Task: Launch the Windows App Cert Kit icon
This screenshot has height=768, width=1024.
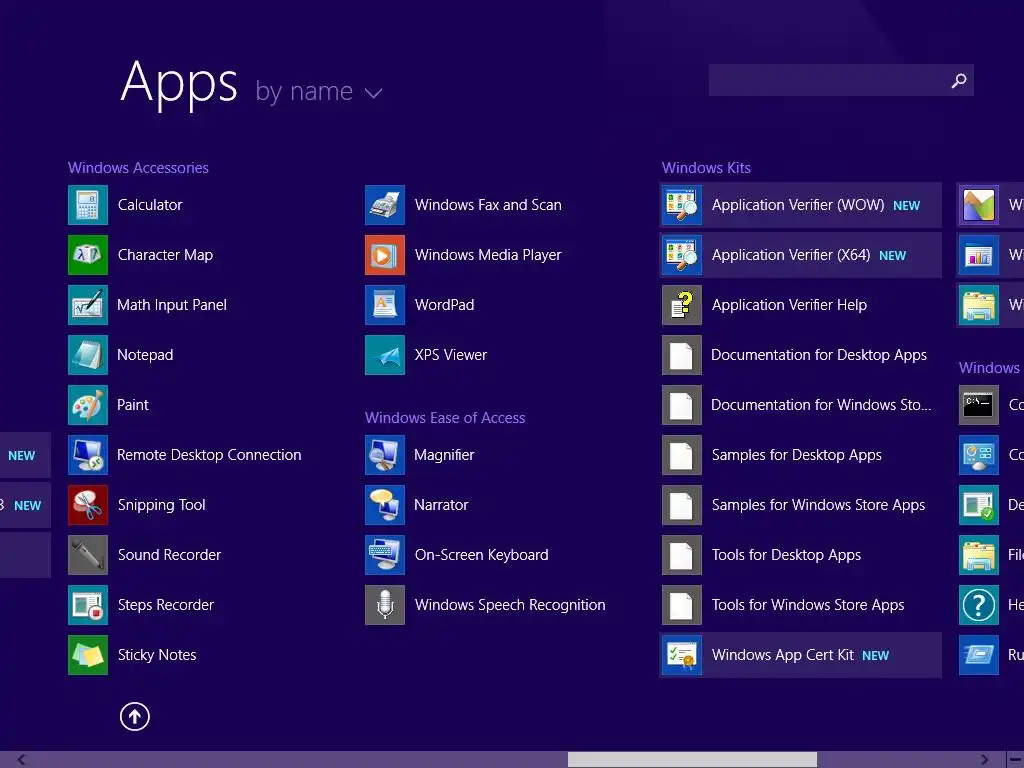Action: click(682, 654)
